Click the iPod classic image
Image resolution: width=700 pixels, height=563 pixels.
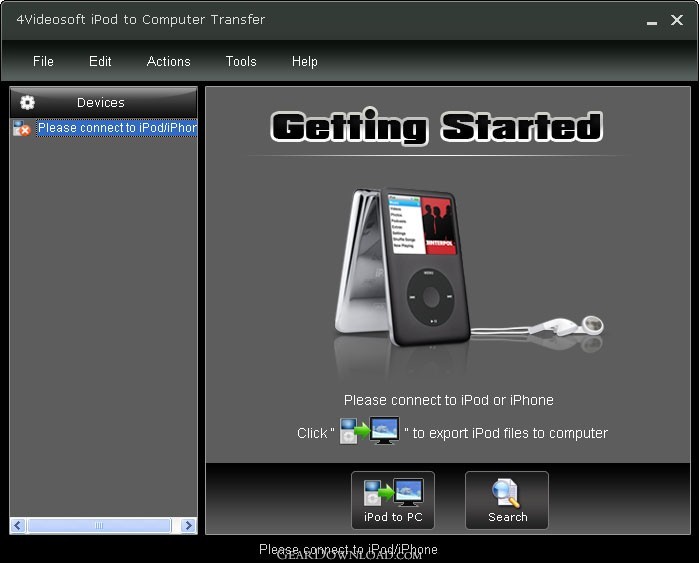tap(402, 267)
